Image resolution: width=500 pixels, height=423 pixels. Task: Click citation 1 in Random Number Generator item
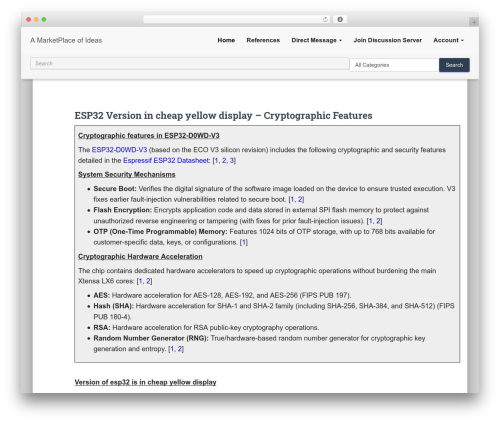pyautogui.click(x=172, y=349)
